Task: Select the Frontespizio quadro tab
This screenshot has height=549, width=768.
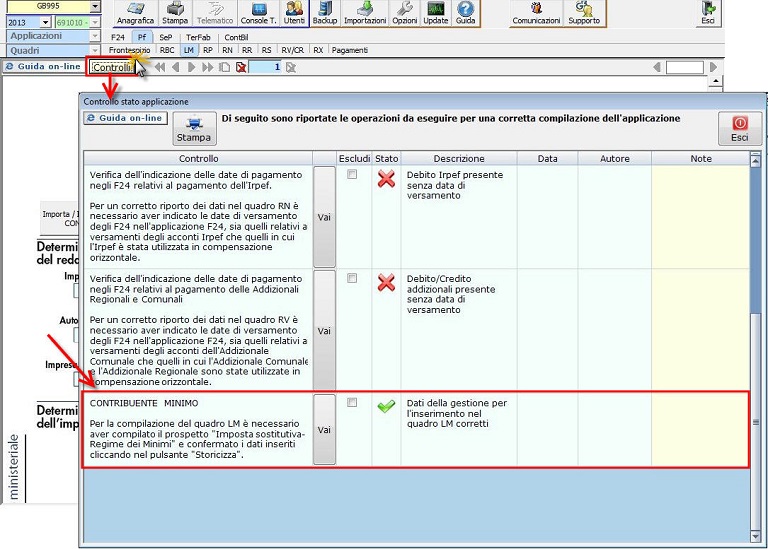Action: point(129,50)
